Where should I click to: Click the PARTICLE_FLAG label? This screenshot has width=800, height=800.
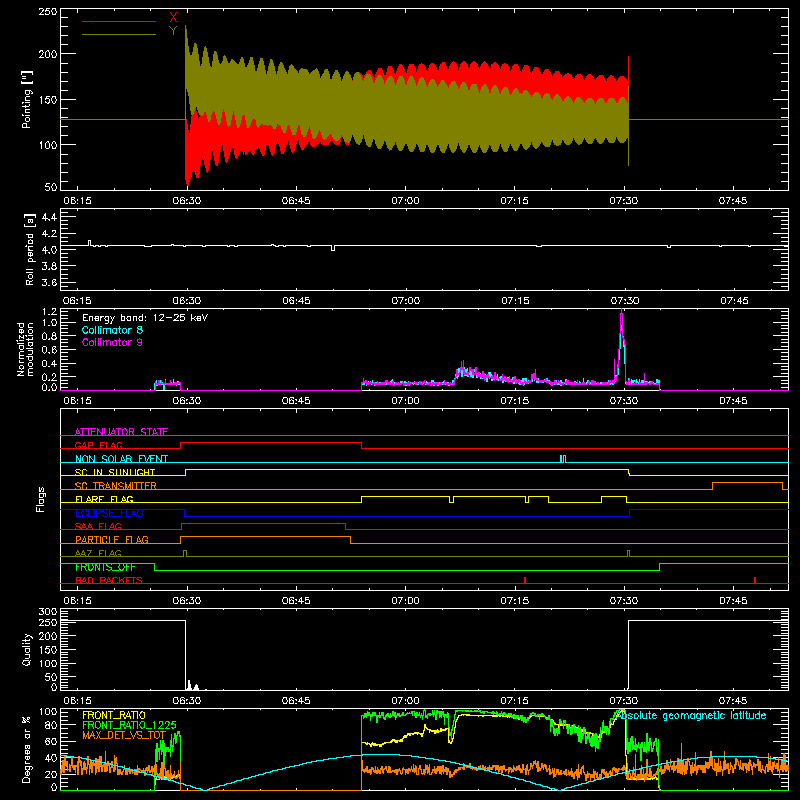click(112, 539)
